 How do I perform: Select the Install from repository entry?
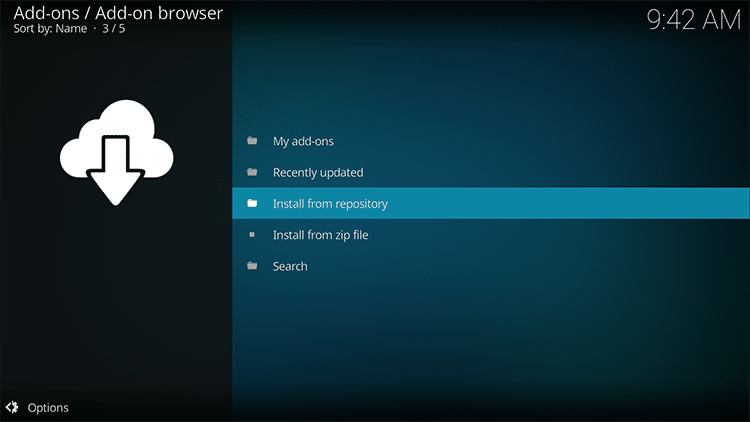pos(330,204)
